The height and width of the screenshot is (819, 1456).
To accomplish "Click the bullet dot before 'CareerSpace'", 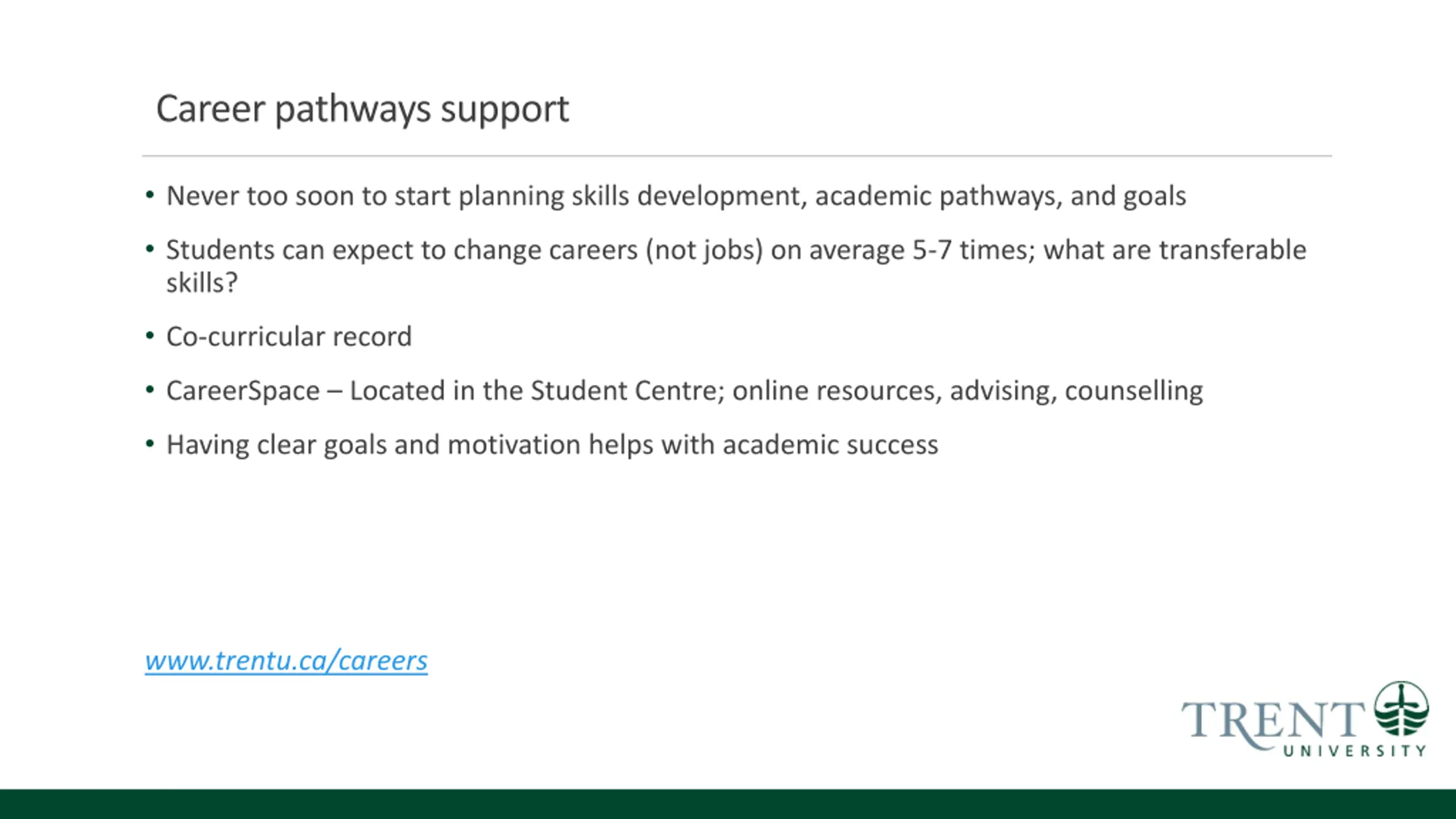I will point(150,390).
